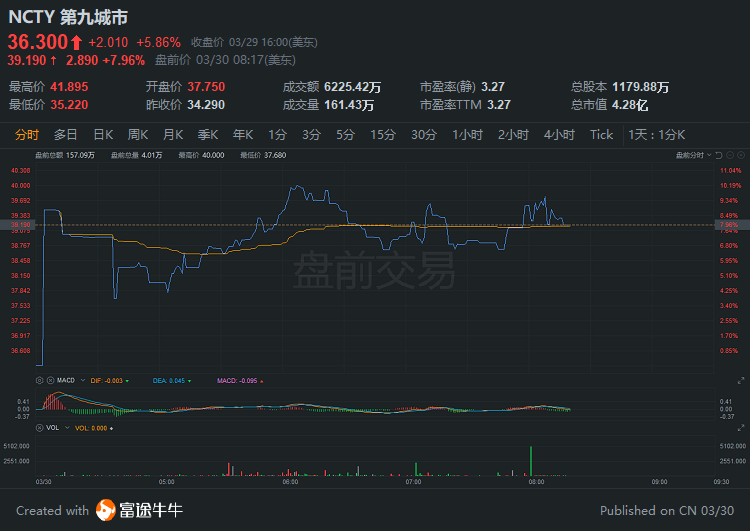Viewport: 750px width, 531px height.
Task: Click the NCTY 第九城市 stock title
Action: point(68,17)
